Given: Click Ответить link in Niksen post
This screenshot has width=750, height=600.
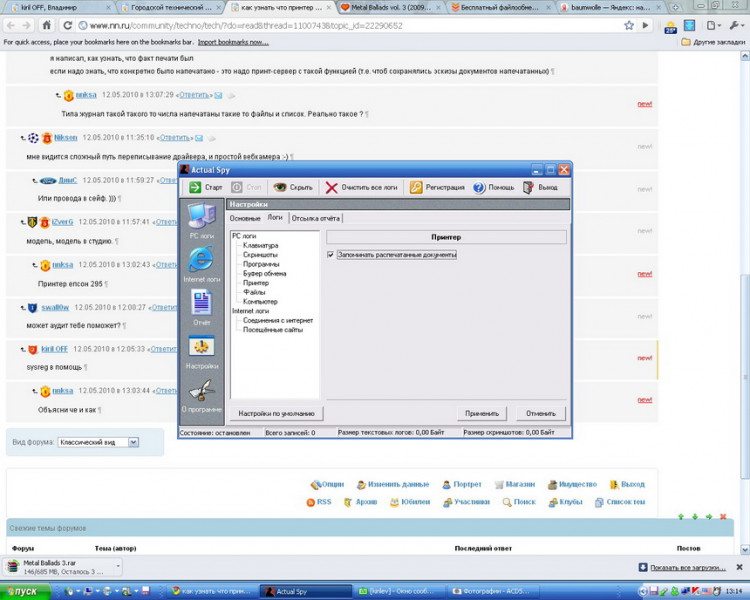Looking at the screenshot, I should [175, 138].
